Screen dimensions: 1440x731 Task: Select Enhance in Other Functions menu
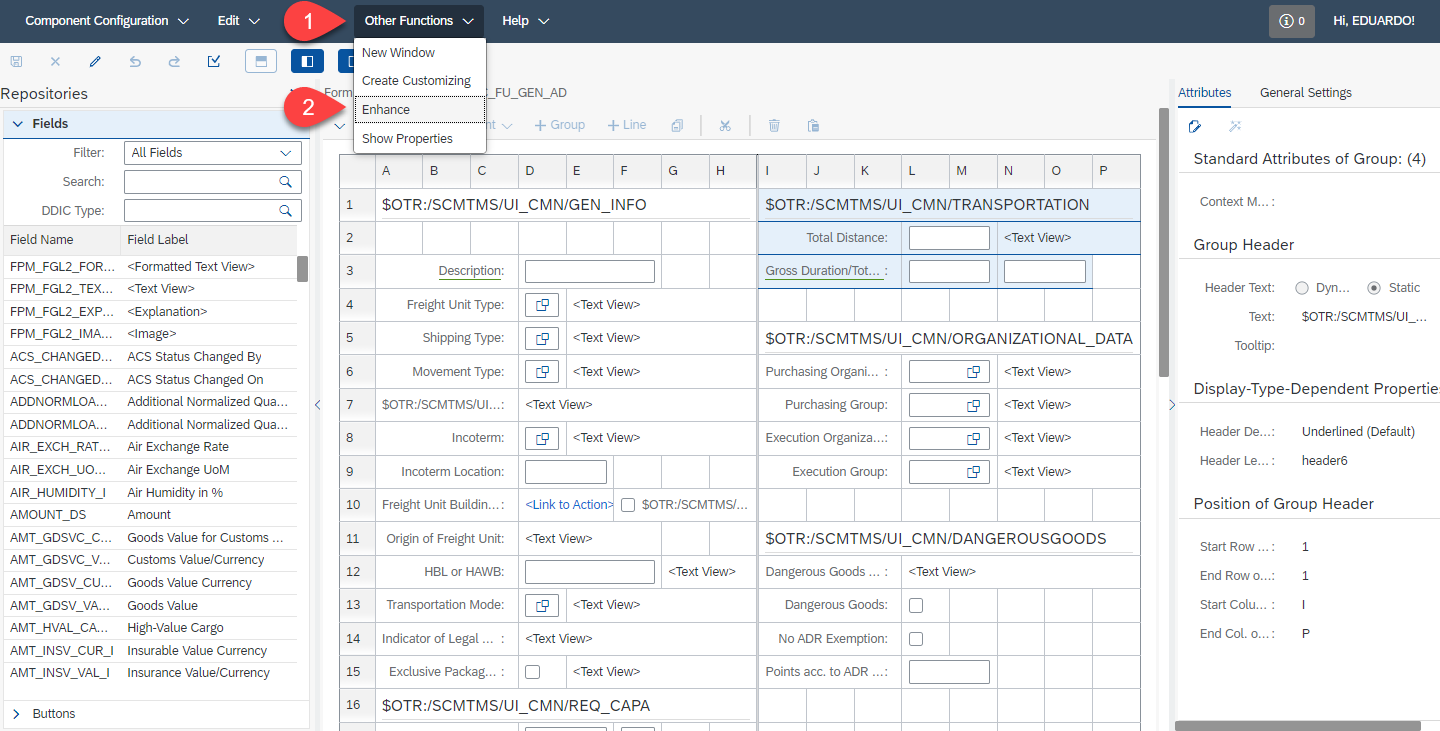pos(420,110)
